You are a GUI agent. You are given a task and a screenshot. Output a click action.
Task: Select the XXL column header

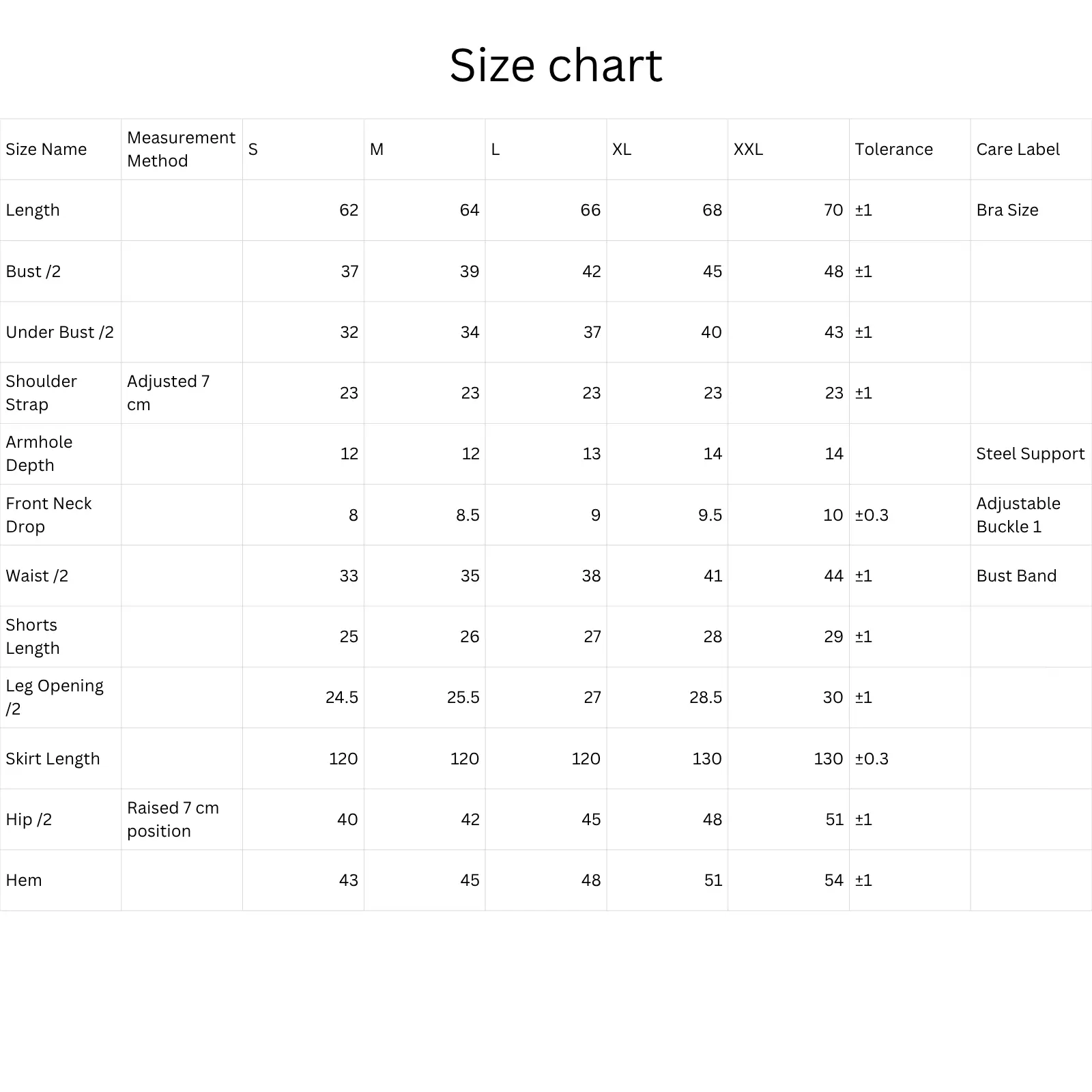748,149
